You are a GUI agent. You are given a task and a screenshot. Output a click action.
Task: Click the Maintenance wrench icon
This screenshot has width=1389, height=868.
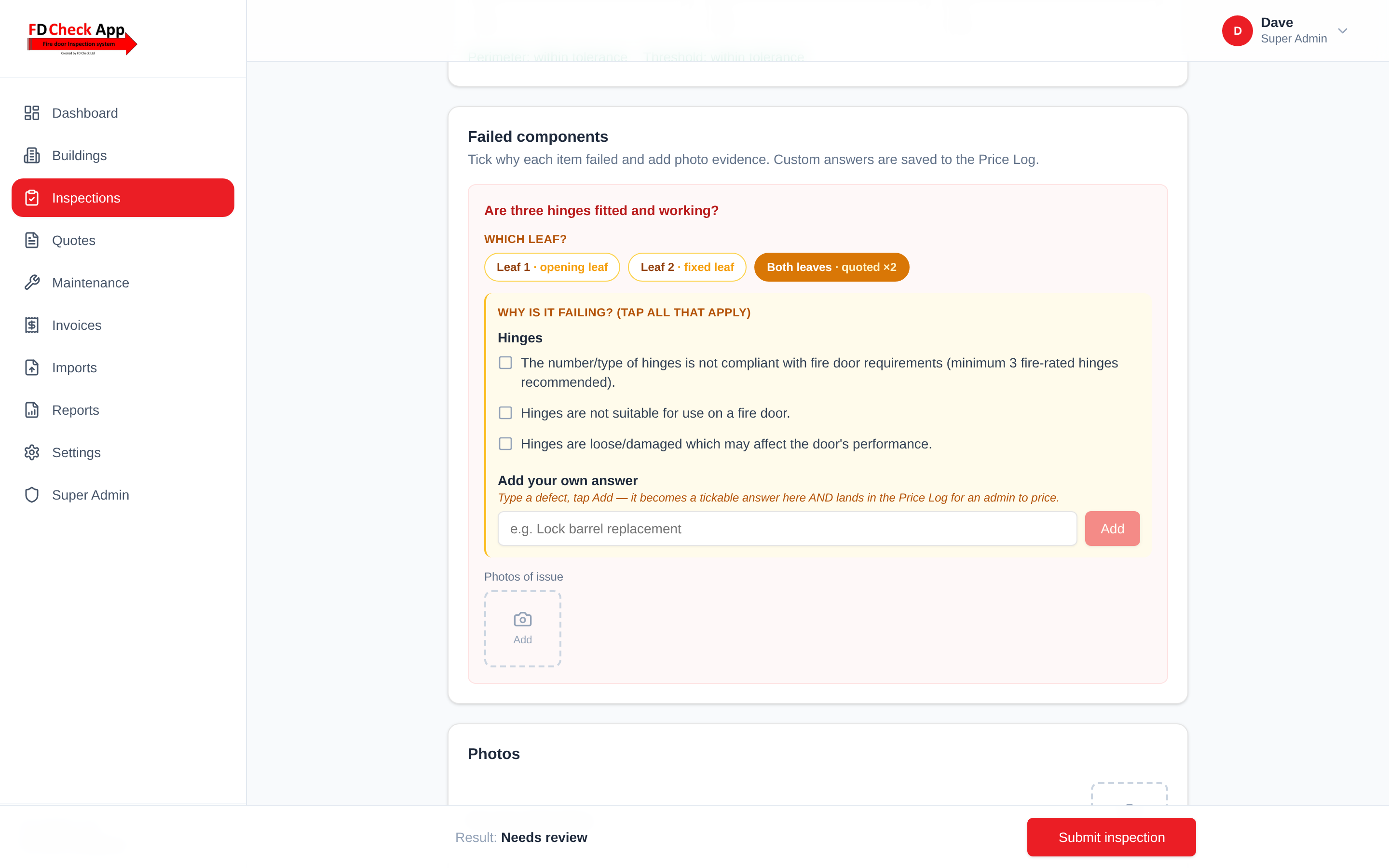31,283
